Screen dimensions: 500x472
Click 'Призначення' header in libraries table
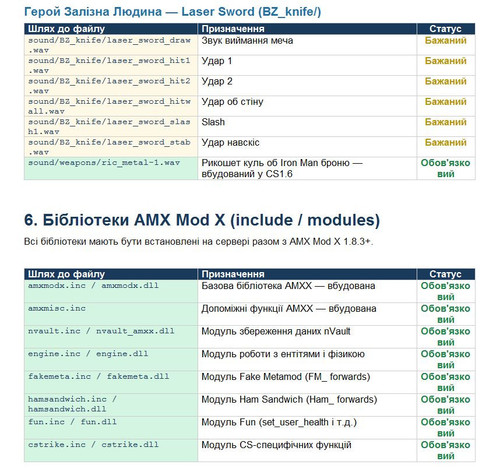(x=233, y=274)
